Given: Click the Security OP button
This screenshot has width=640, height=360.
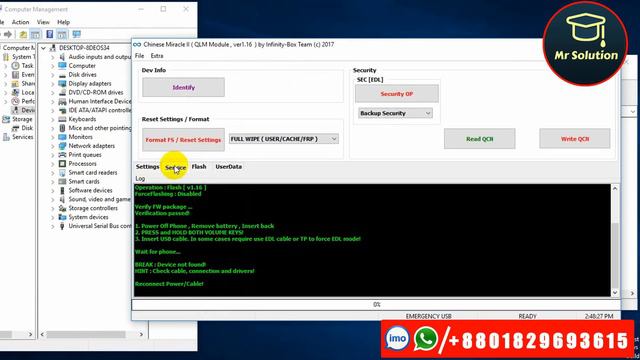Looking at the screenshot, I should tap(397, 94).
